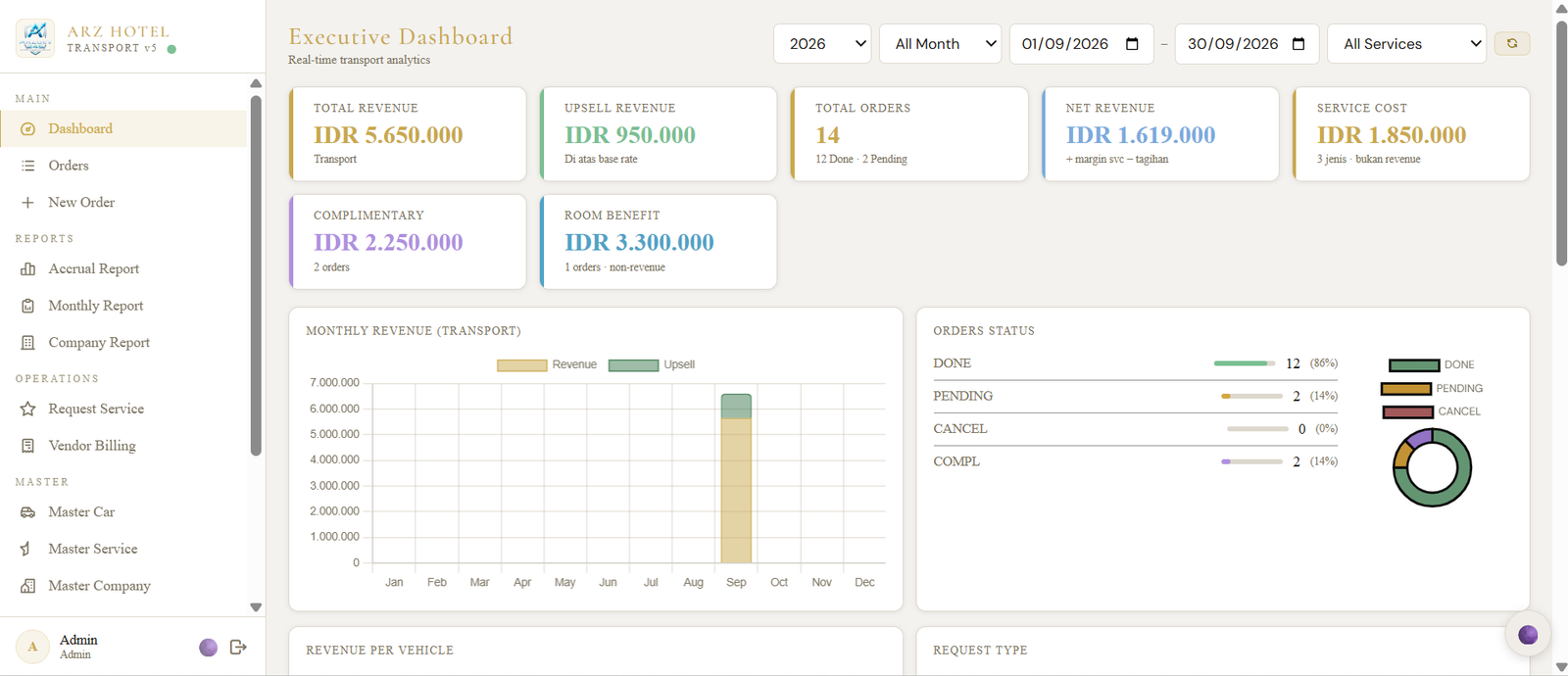Click the Master Company building icon
1568x676 pixels.
click(27, 586)
